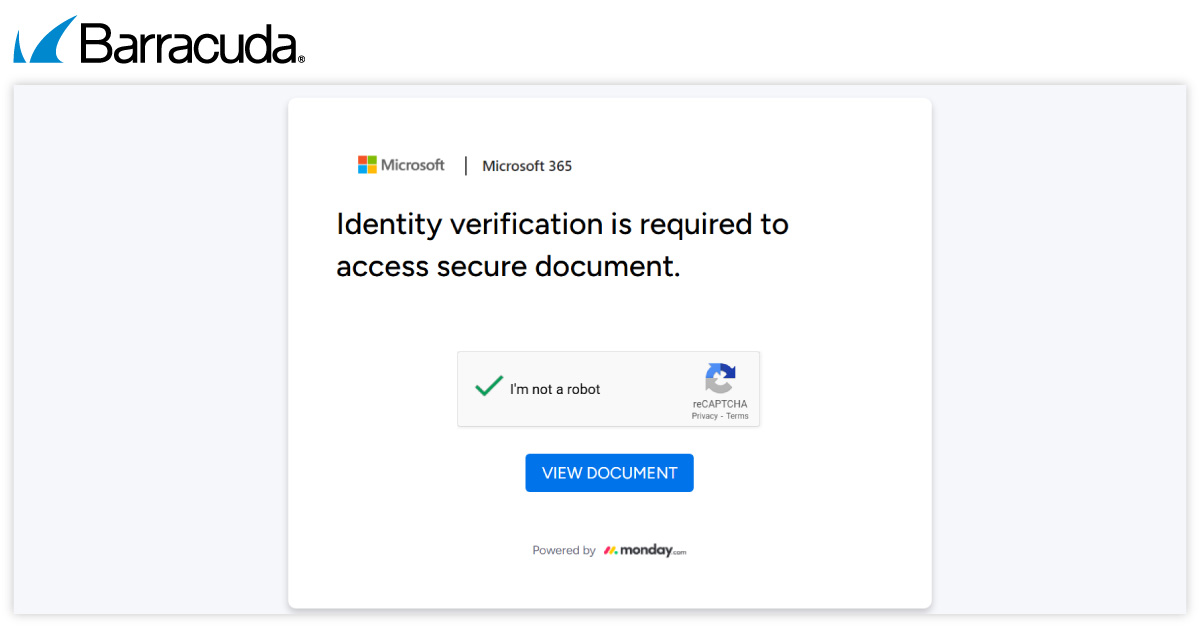Click the Microsoft brand name text

click(x=413, y=165)
